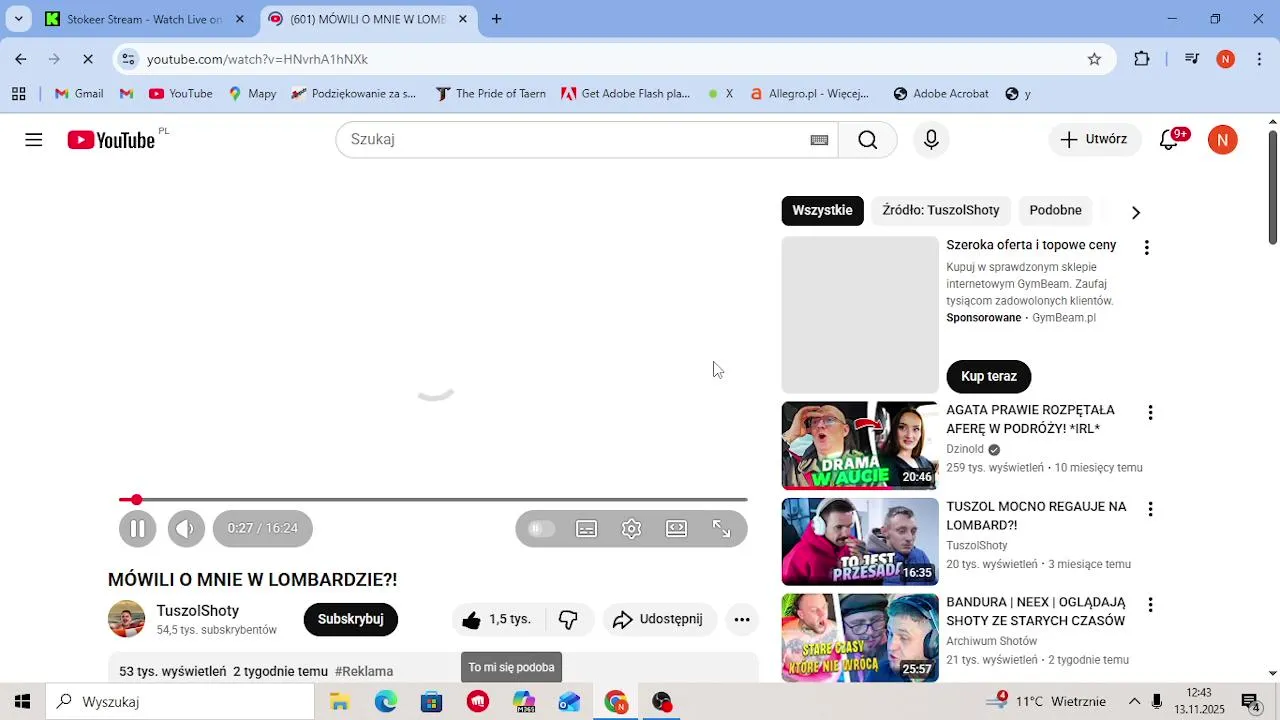This screenshot has width=1280, height=720.
Task: Click the #Reklama hashtag
Action: [364, 672]
